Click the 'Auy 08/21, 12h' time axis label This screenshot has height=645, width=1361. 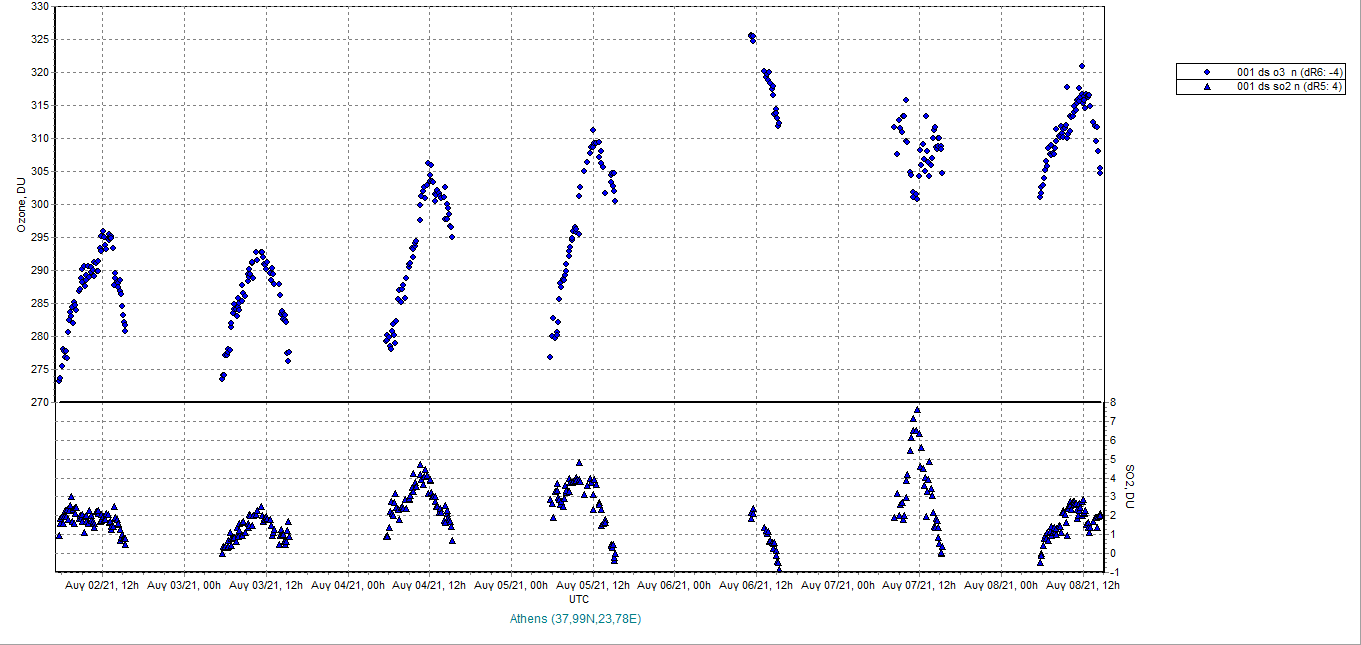coord(1082,586)
